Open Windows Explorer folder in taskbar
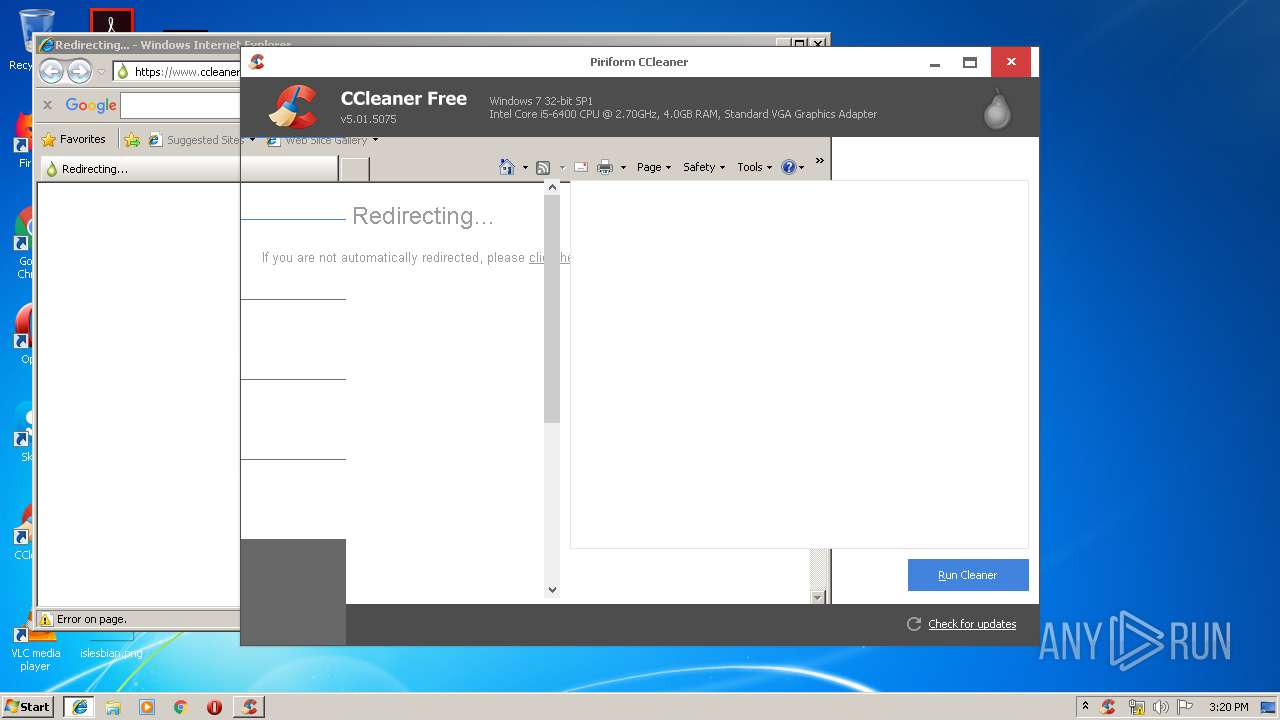 click(x=113, y=707)
